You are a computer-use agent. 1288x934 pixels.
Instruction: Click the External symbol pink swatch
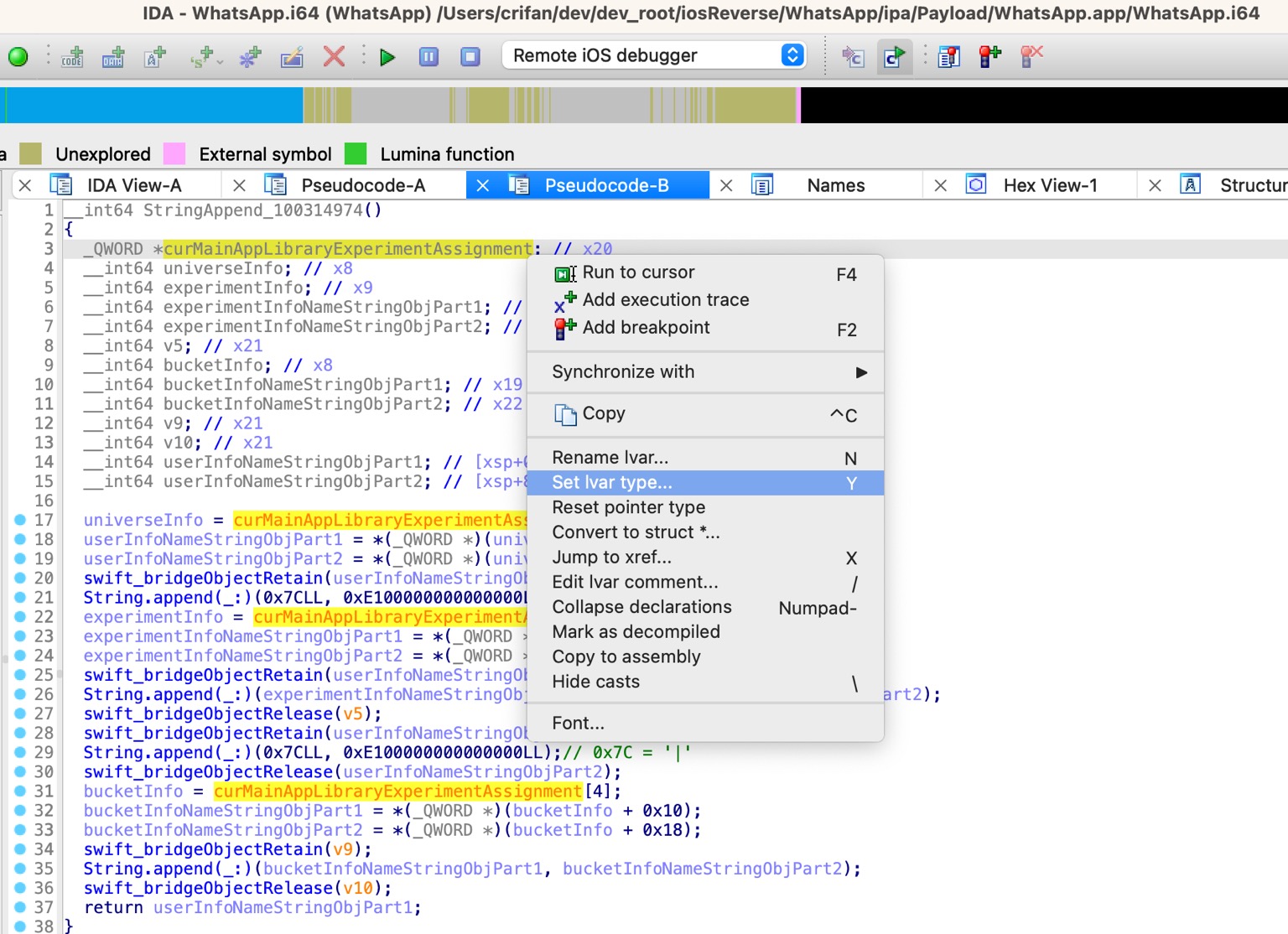(x=174, y=153)
